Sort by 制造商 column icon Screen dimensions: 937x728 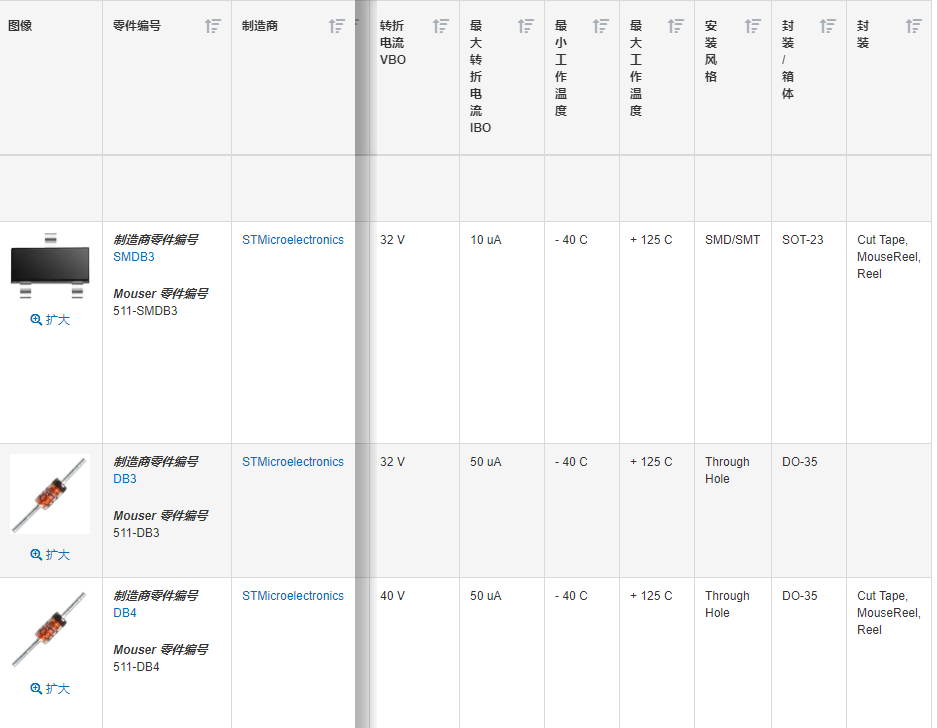tap(337, 26)
